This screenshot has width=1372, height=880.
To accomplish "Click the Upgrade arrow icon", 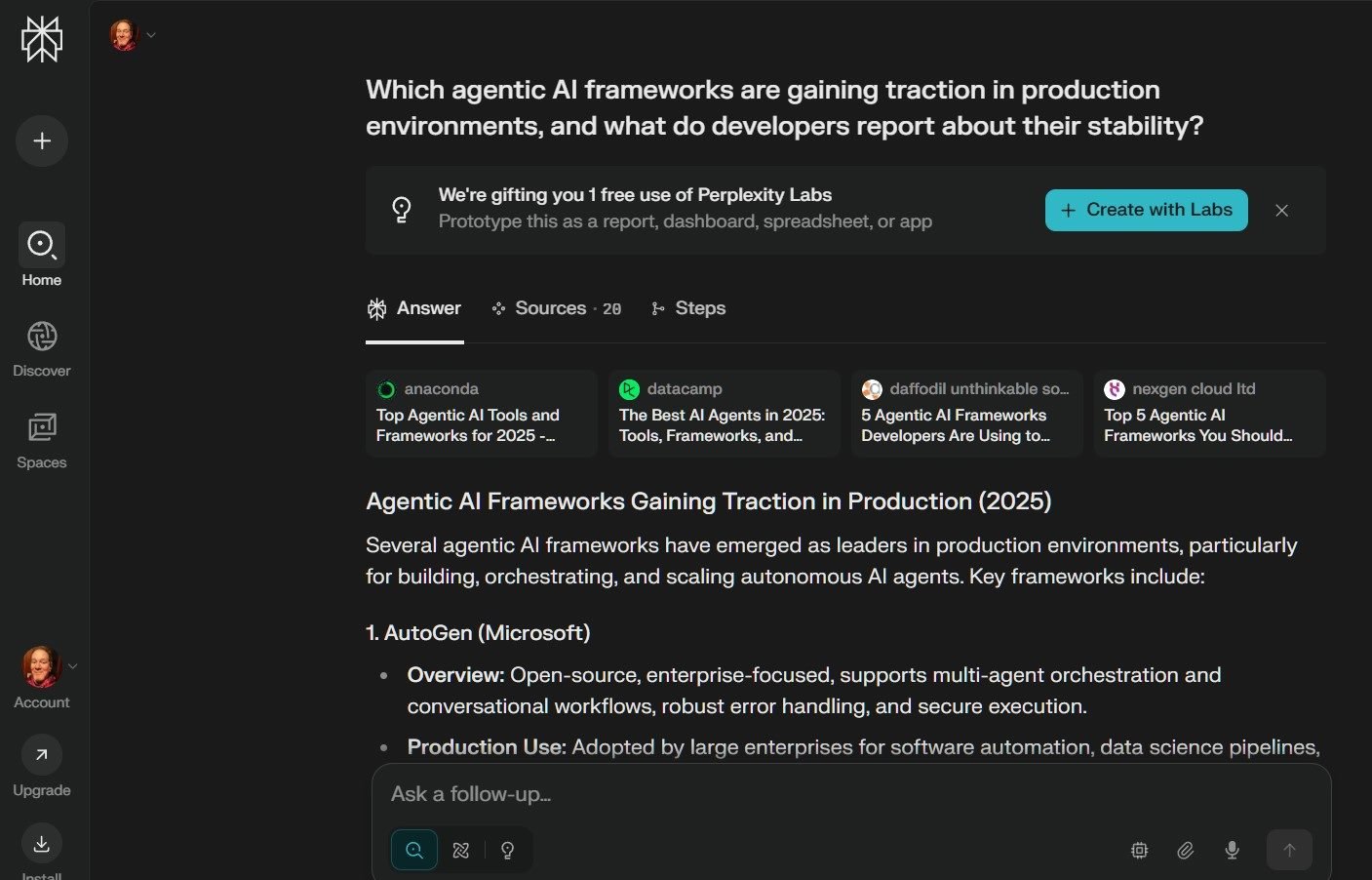I will pyautogui.click(x=42, y=754).
